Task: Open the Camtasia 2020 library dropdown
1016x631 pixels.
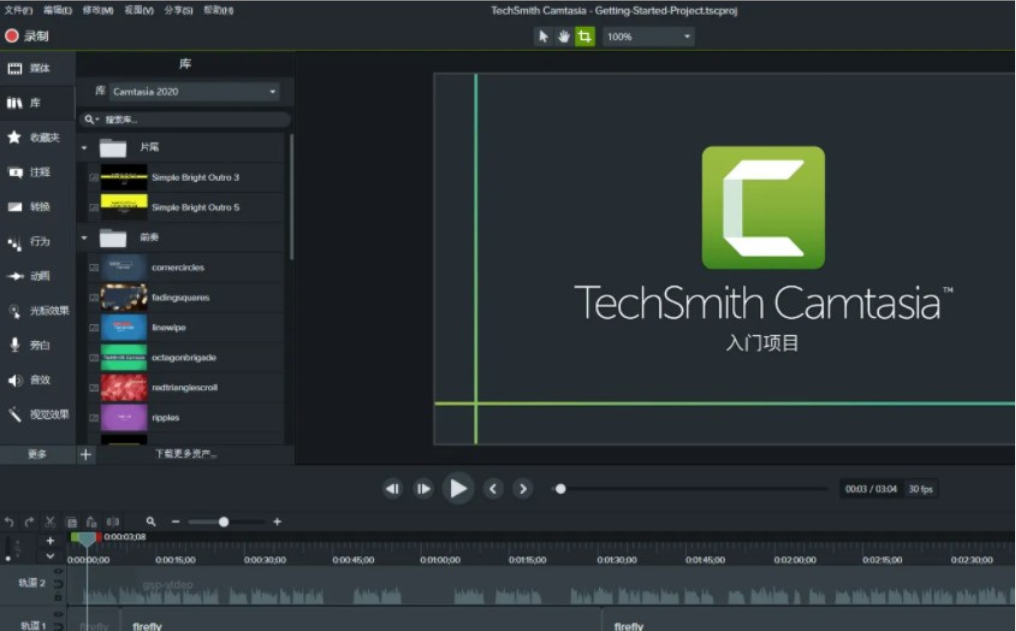Action: coord(194,92)
